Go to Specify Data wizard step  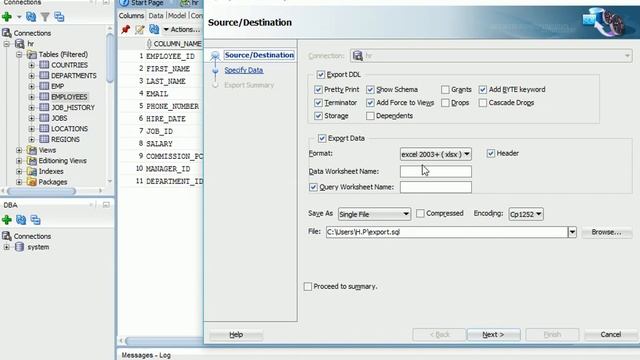(244, 70)
